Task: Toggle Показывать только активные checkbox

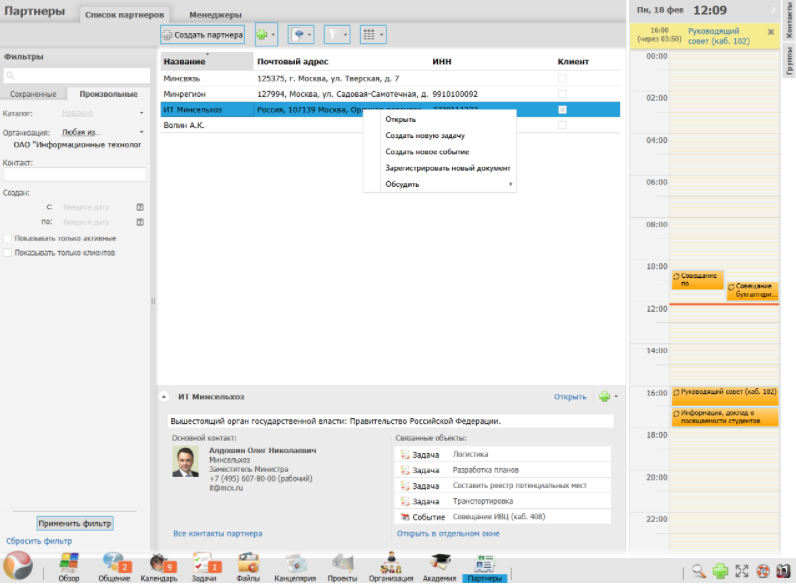Action: 8,238
